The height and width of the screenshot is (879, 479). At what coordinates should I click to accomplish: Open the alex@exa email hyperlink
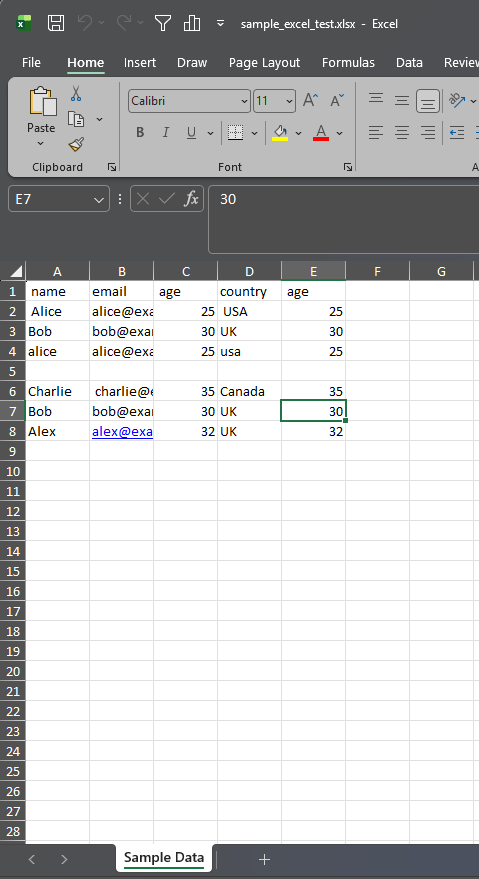122,431
